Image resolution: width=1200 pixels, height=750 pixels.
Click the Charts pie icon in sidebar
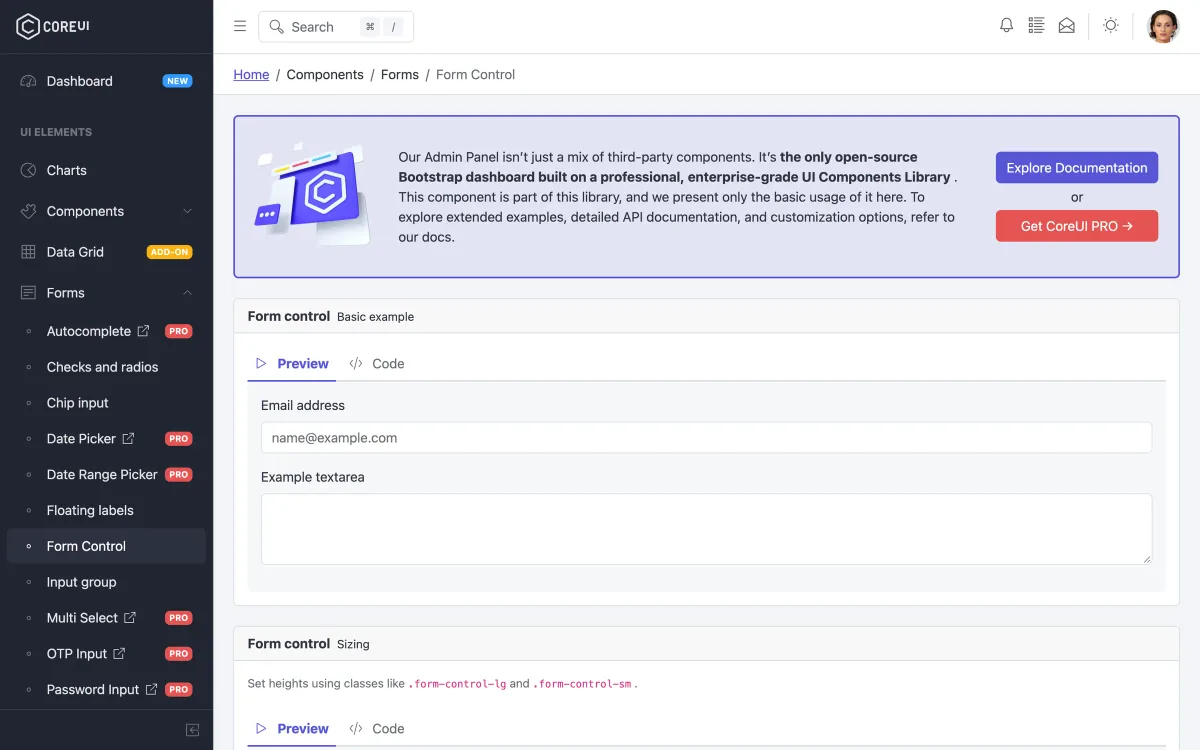click(x=28, y=170)
